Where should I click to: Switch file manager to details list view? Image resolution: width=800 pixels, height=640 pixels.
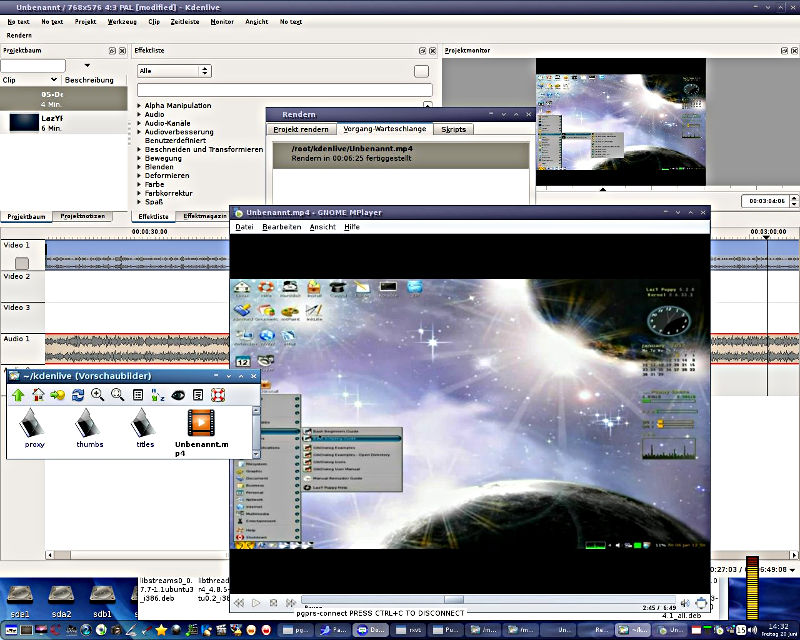tap(138, 395)
